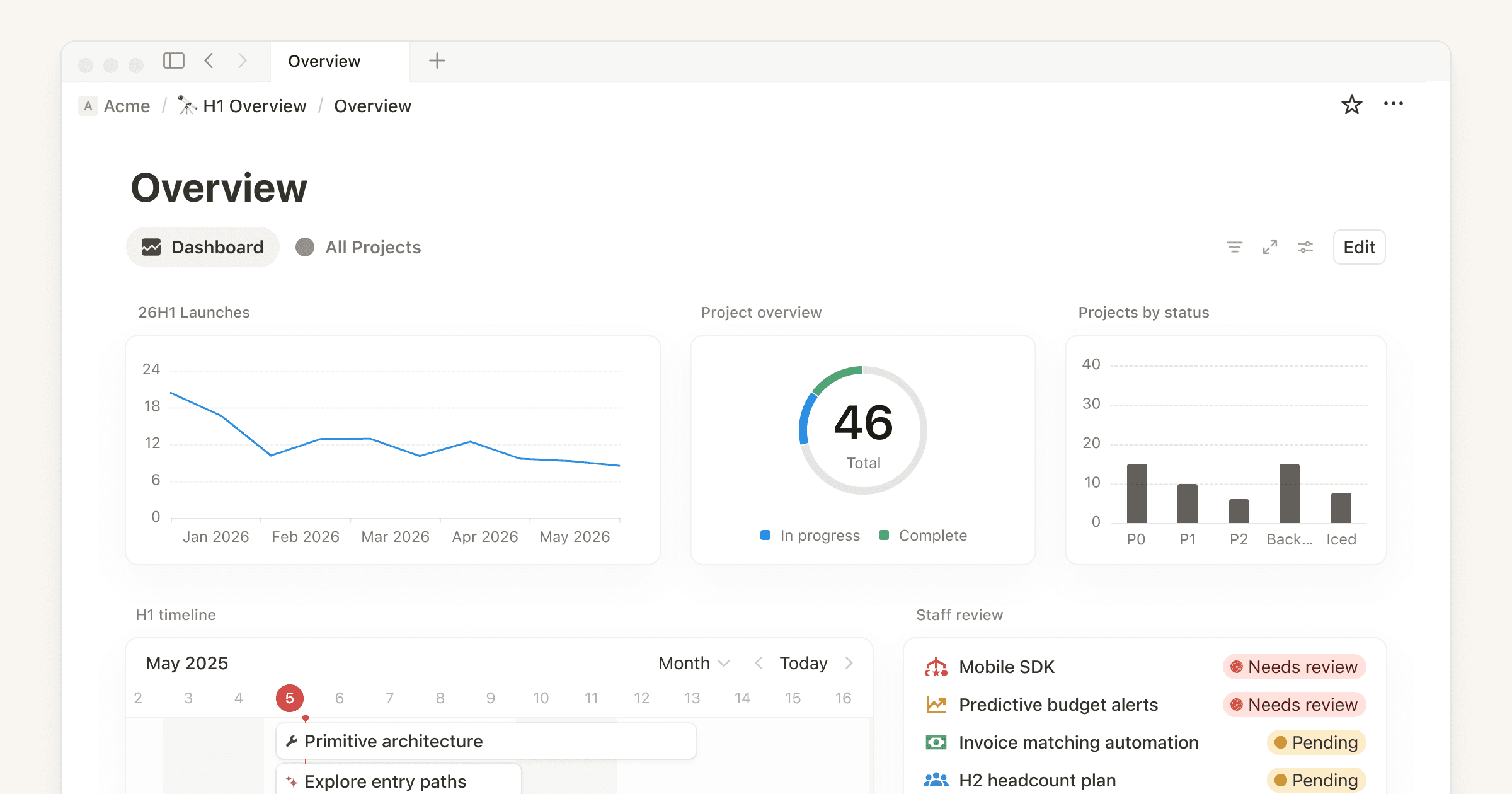Click the Edit button
Viewport: 1512px width, 794px height.
coord(1358,247)
